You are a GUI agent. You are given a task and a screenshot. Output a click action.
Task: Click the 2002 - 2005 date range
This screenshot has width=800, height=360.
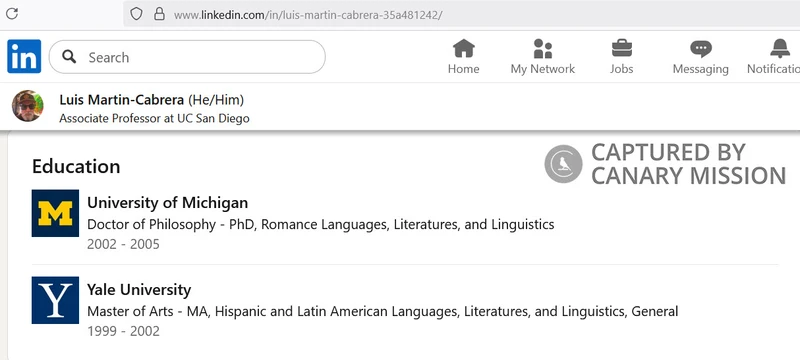(x=123, y=244)
